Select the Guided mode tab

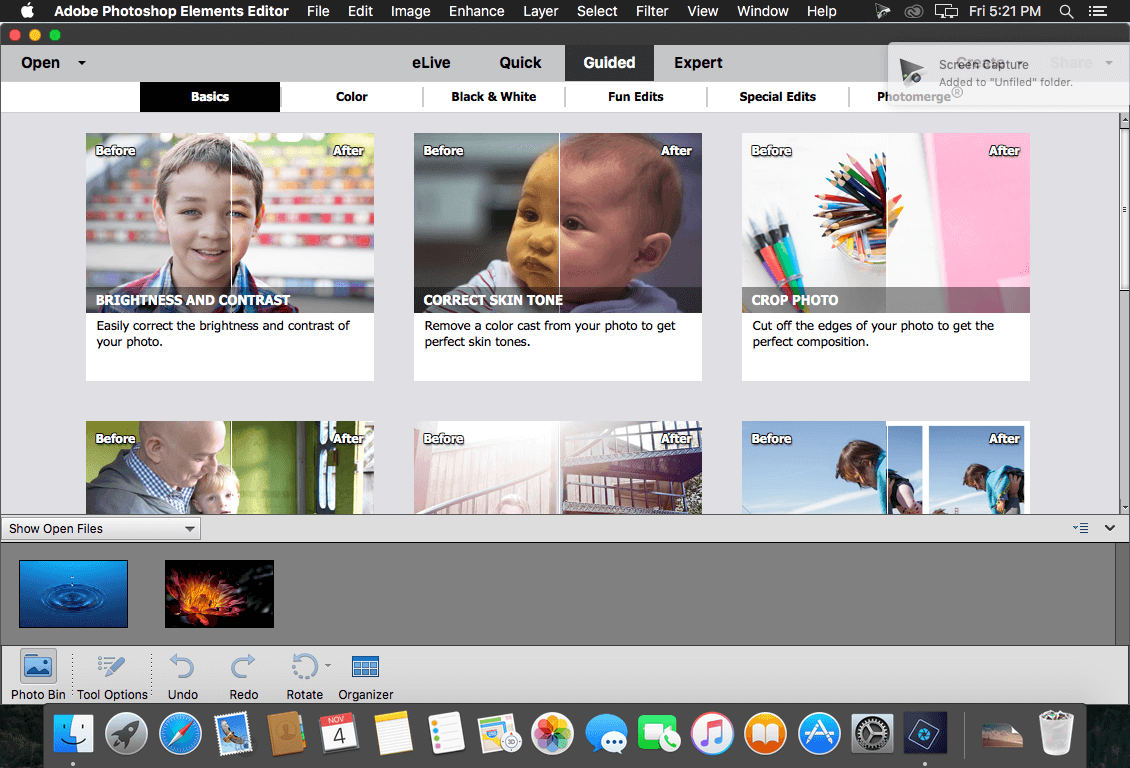pyautogui.click(x=609, y=63)
